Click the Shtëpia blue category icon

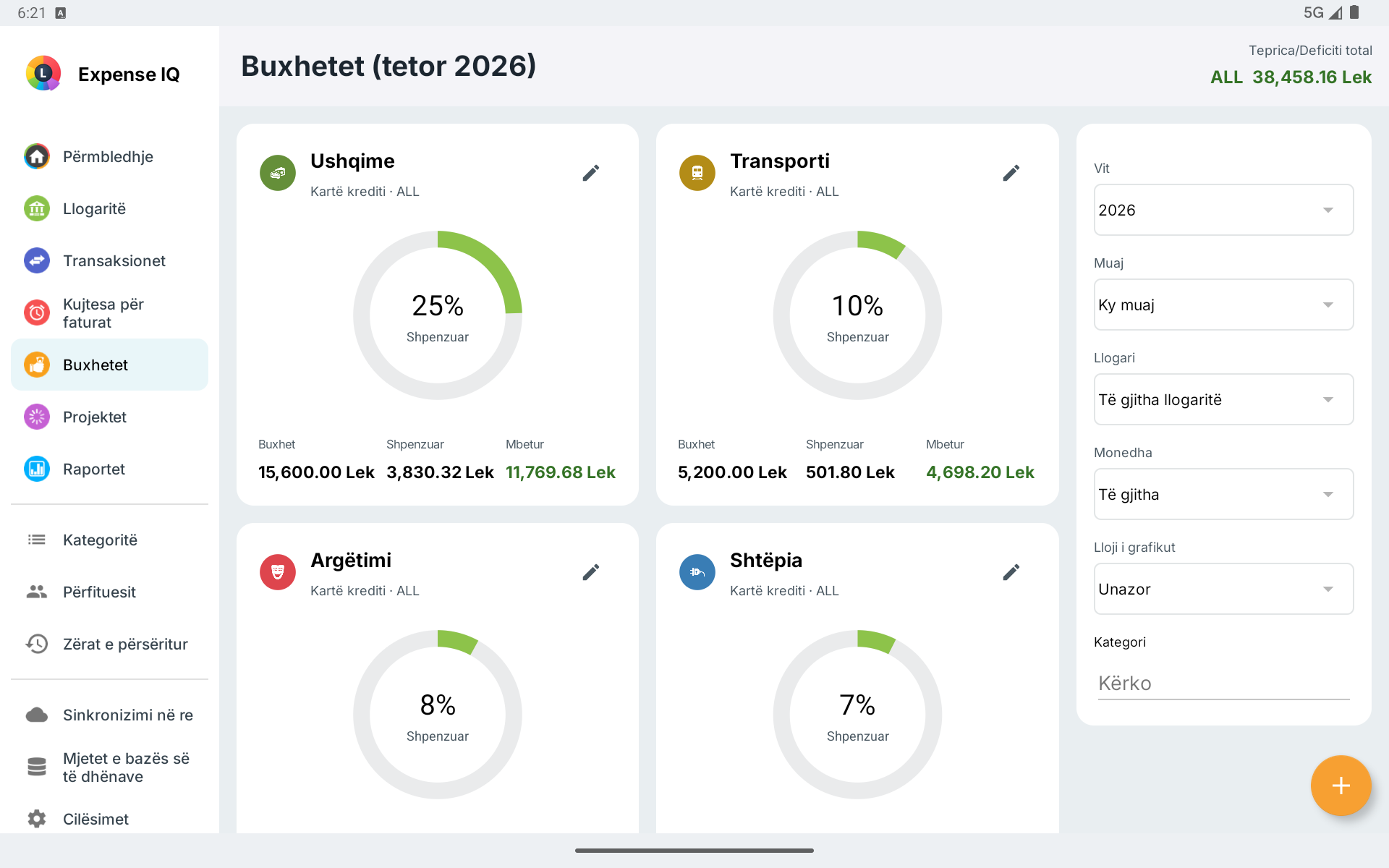coord(697,572)
